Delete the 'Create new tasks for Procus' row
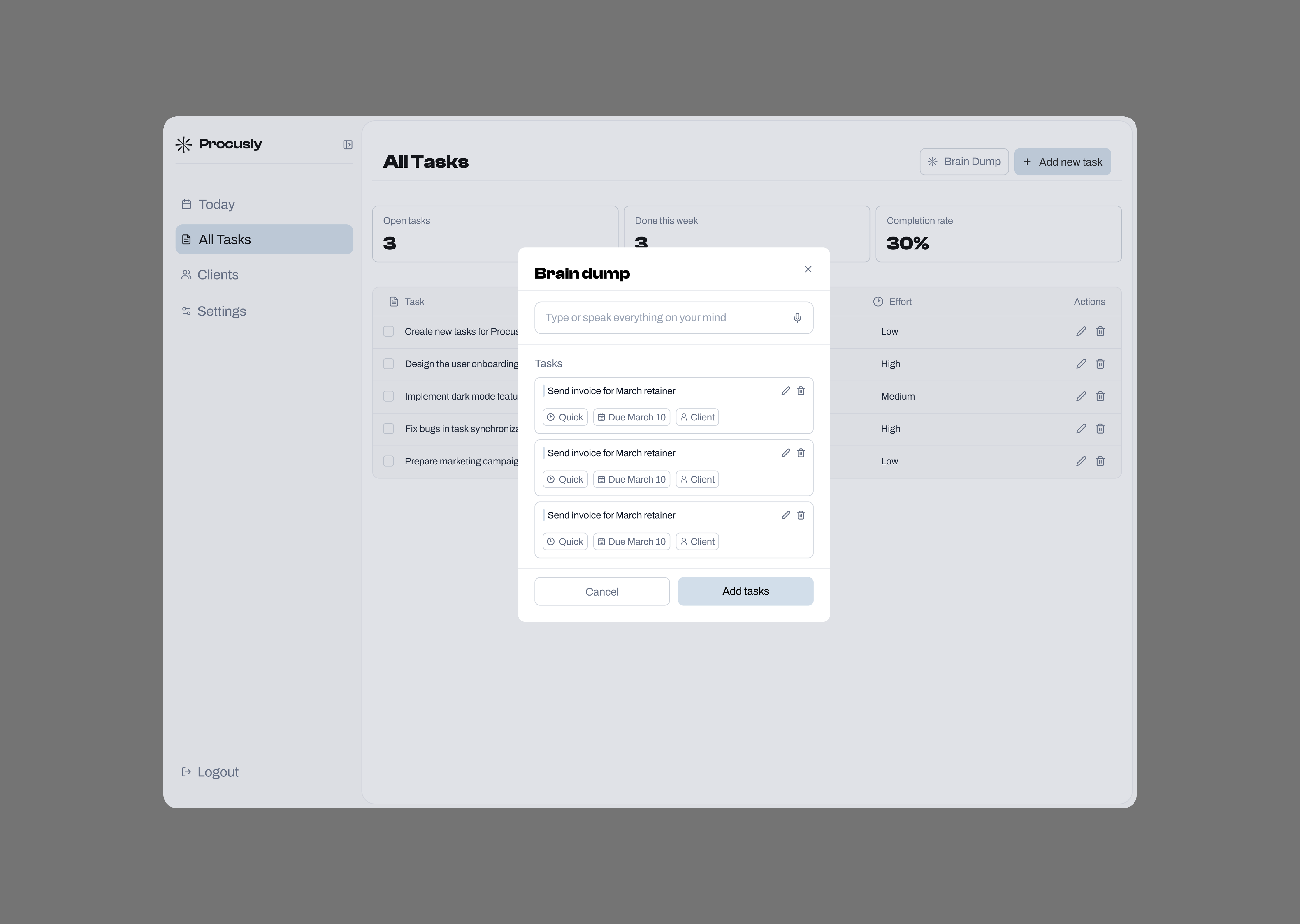This screenshot has height=924, width=1300. (x=1100, y=331)
